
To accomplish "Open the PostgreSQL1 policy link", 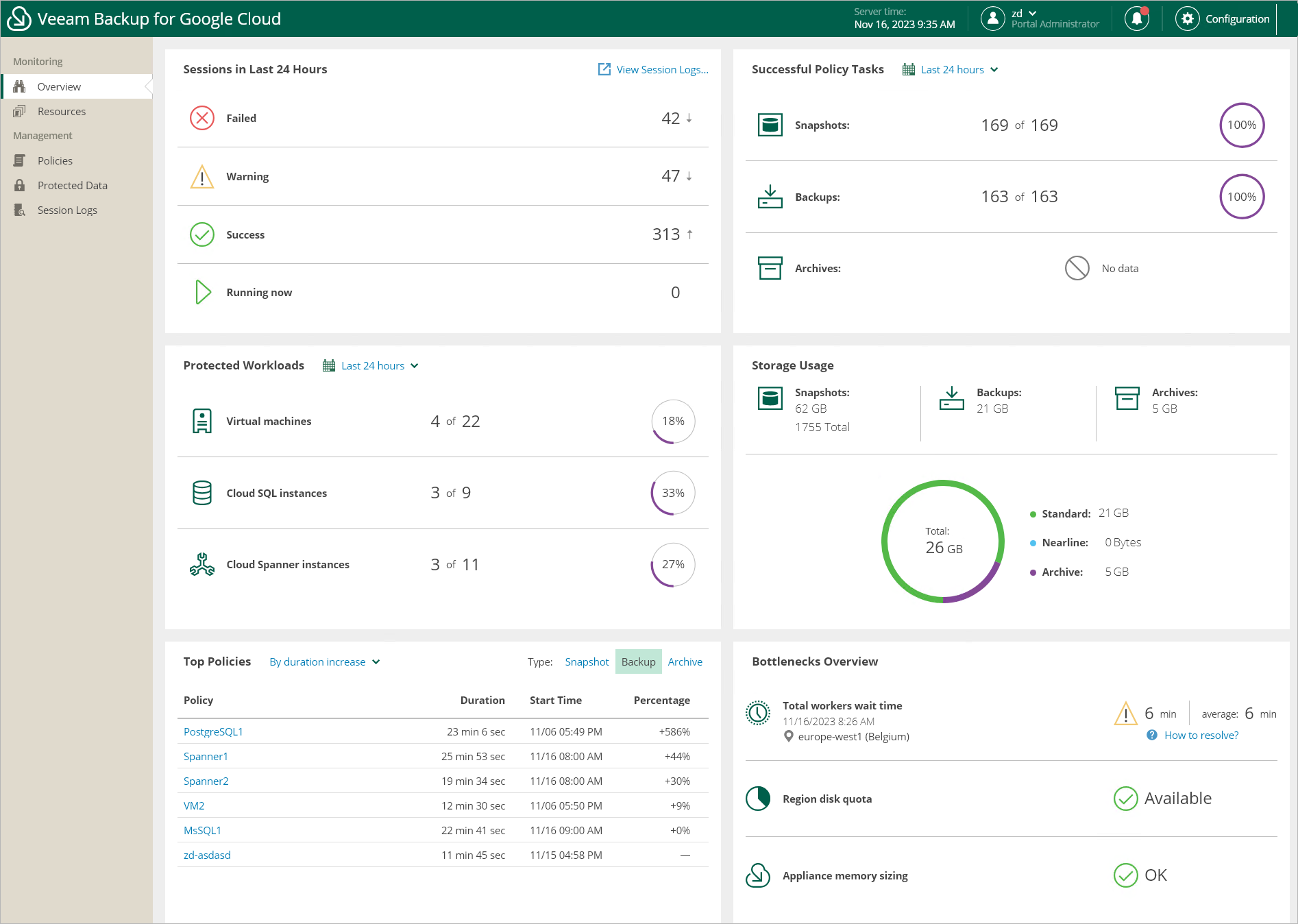I will [213, 732].
